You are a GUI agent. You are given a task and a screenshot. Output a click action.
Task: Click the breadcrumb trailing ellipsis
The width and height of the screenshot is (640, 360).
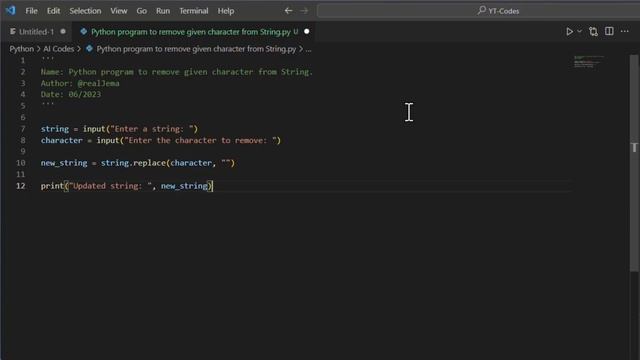(x=309, y=49)
